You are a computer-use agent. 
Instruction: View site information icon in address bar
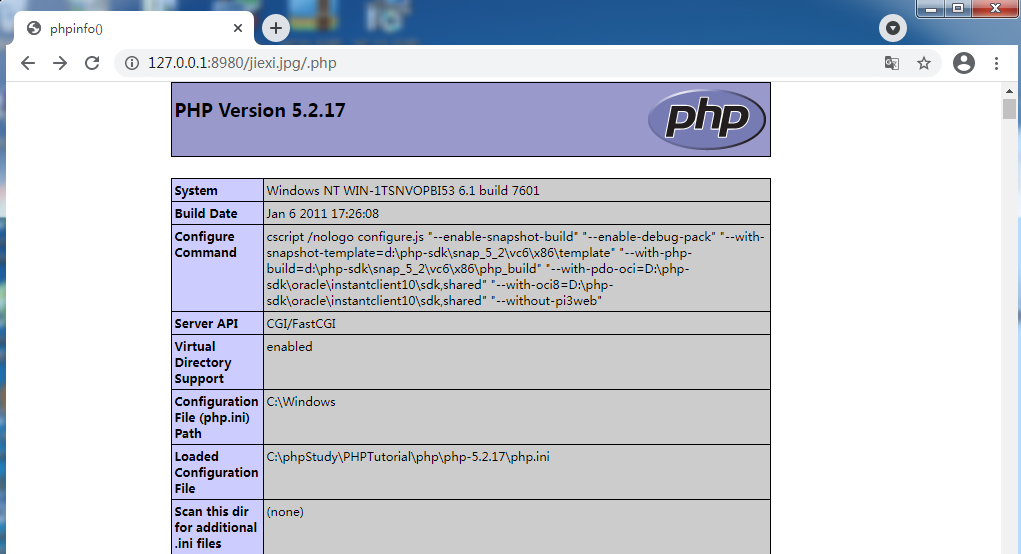click(x=132, y=63)
